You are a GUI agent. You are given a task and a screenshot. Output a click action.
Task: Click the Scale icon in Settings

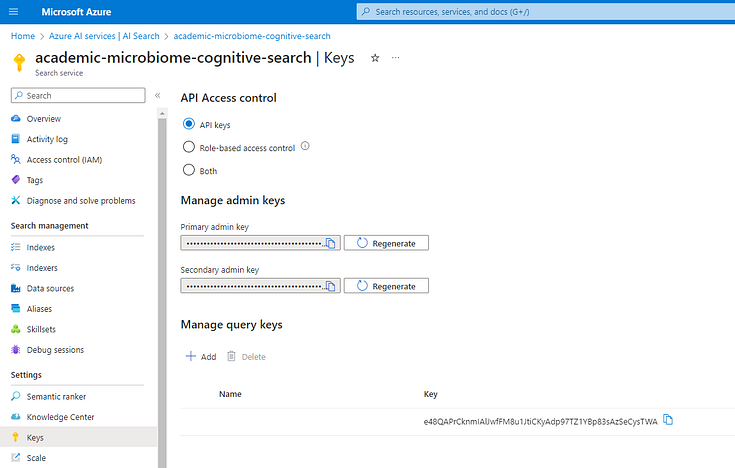click(x=15, y=458)
